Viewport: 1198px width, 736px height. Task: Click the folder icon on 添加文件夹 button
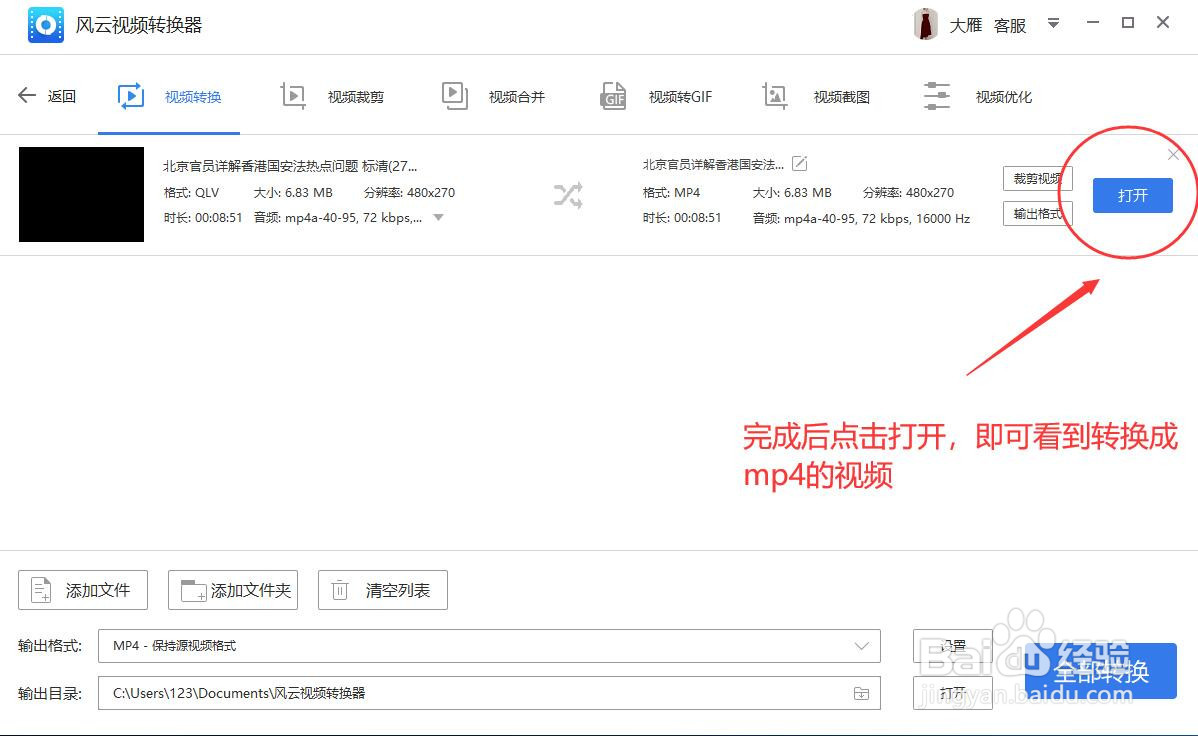coord(193,590)
